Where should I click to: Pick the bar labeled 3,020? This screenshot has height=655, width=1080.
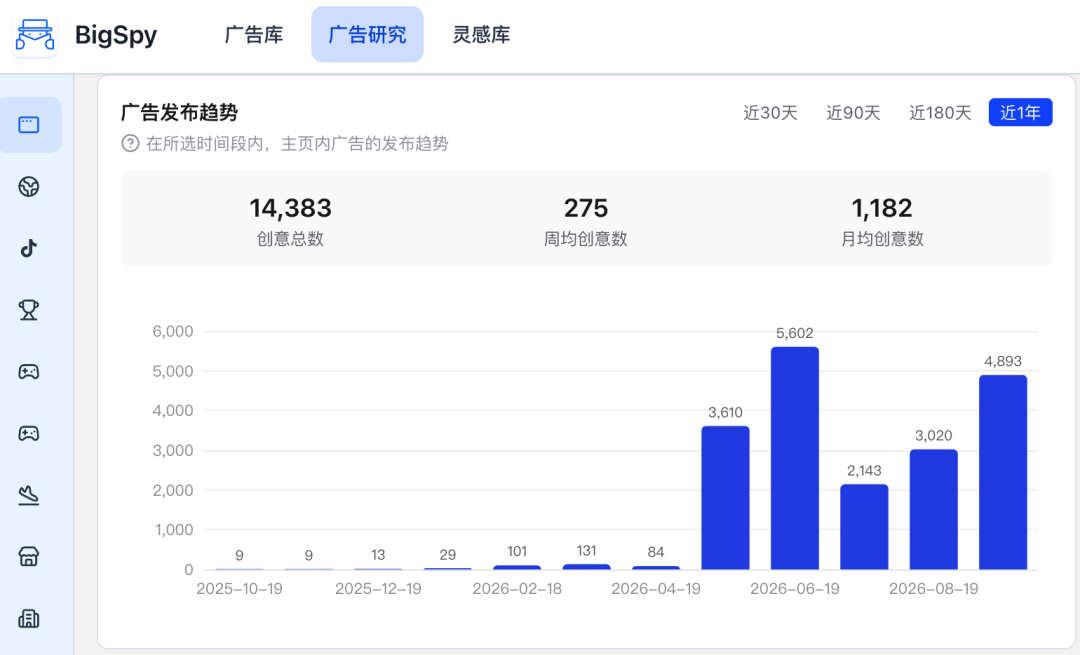pyautogui.click(x=934, y=509)
